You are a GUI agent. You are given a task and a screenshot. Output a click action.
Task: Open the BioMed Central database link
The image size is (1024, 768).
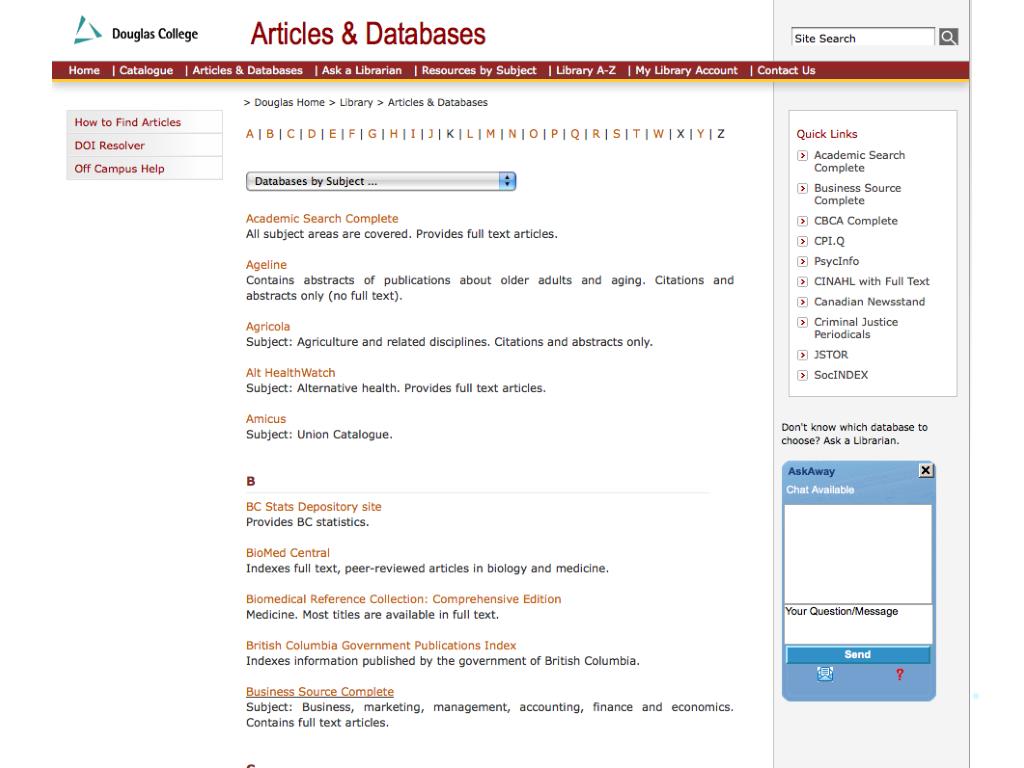click(x=288, y=553)
